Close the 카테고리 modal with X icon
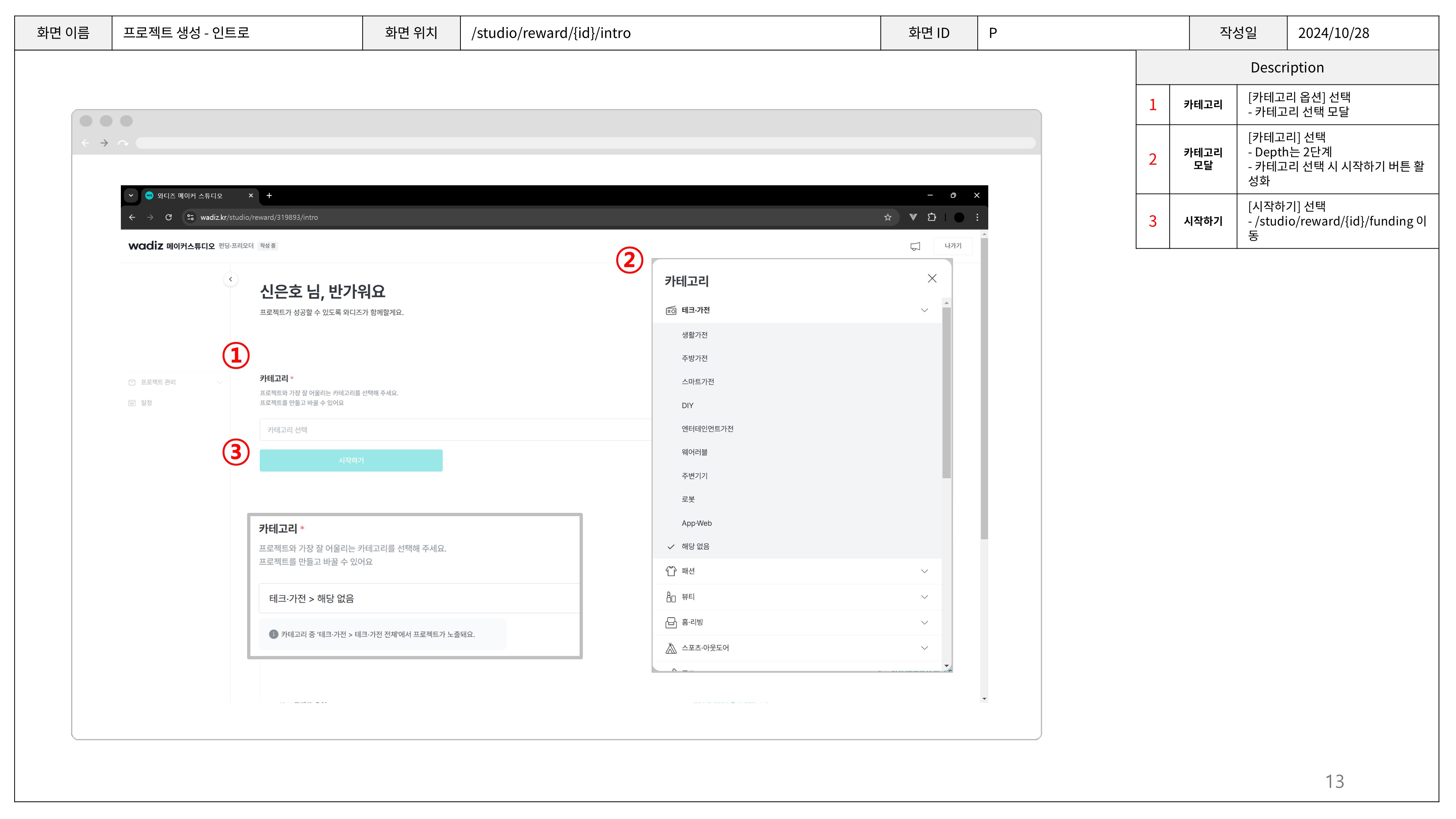Image resolution: width=1456 pixels, height=819 pixels. [x=932, y=279]
